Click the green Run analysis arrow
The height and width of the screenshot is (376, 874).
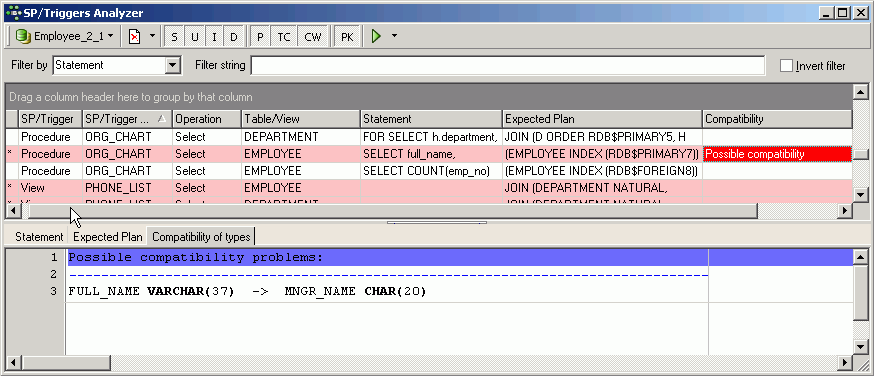[376, 37]
